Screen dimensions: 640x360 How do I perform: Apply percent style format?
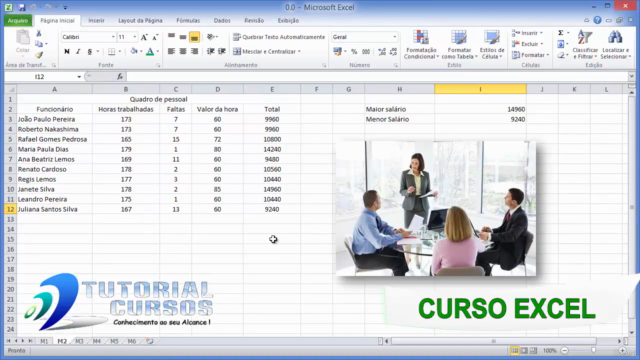354,51
